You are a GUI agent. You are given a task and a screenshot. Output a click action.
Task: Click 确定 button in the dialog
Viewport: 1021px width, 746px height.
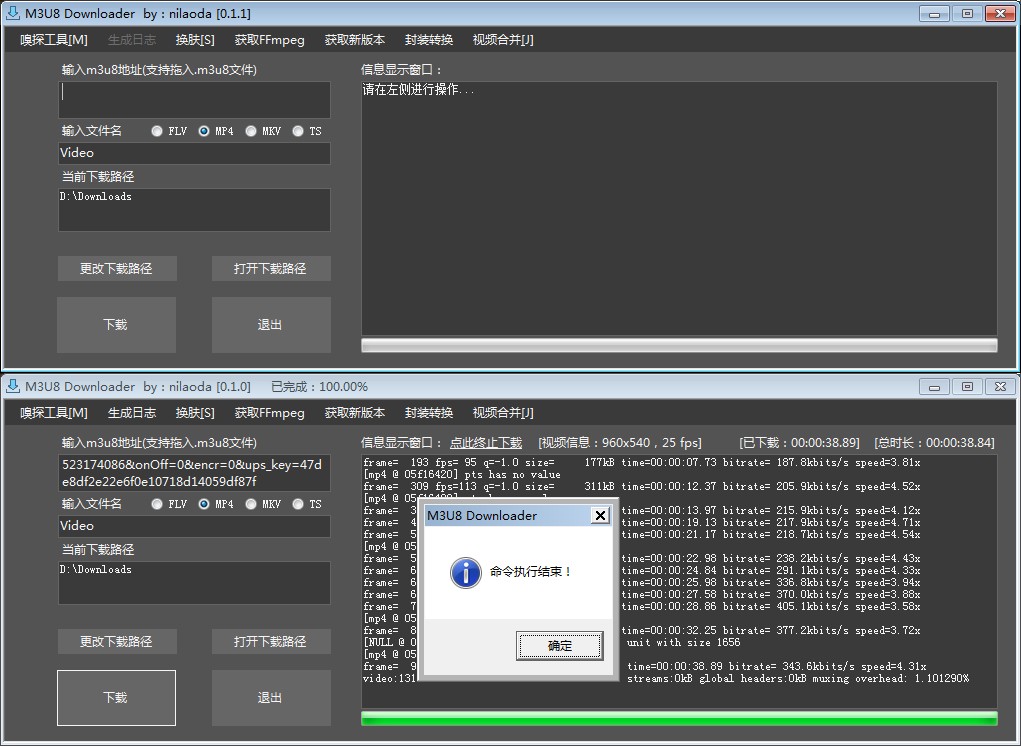(x=560, y=646)
